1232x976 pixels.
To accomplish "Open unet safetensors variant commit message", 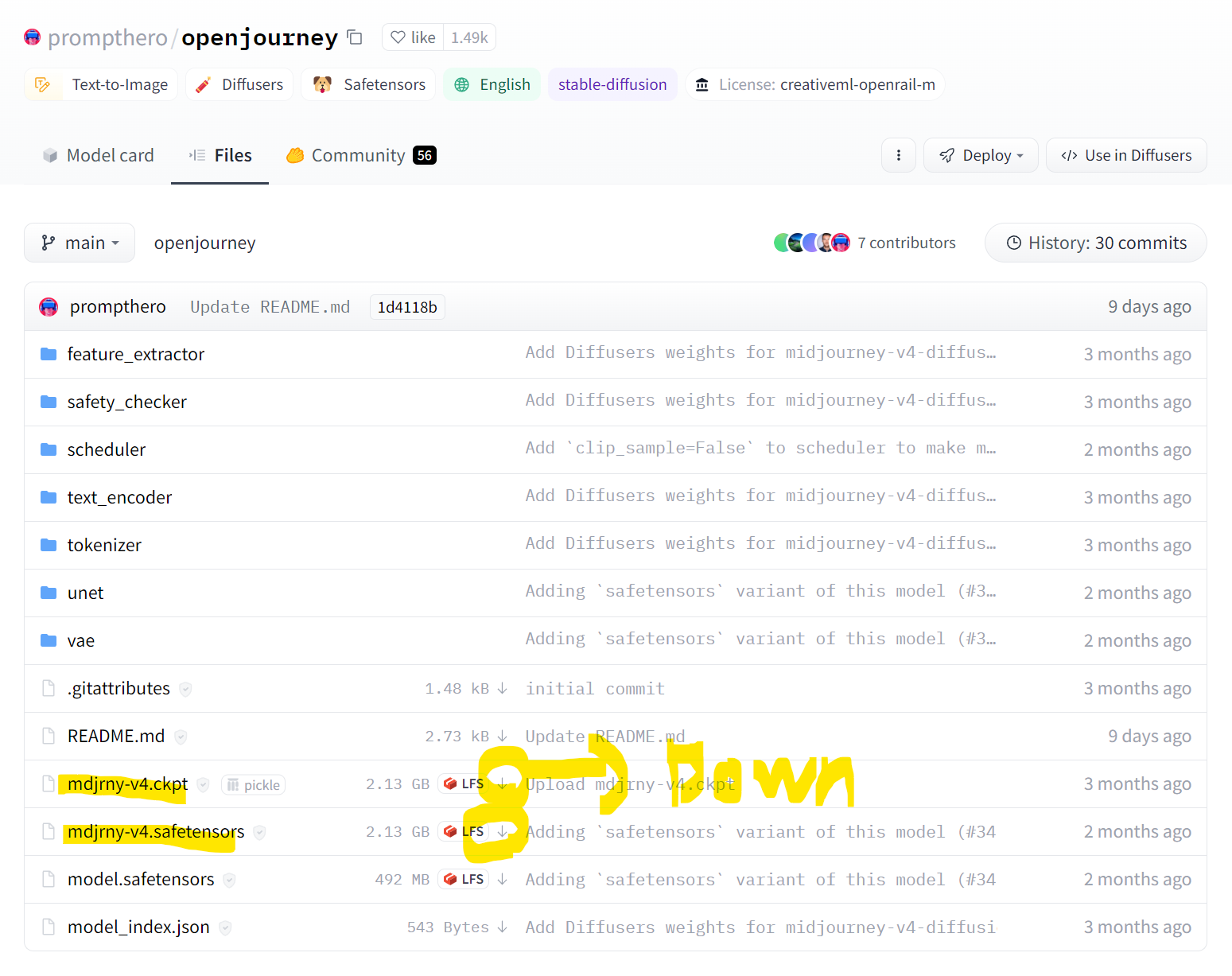I will pos(760,591).
